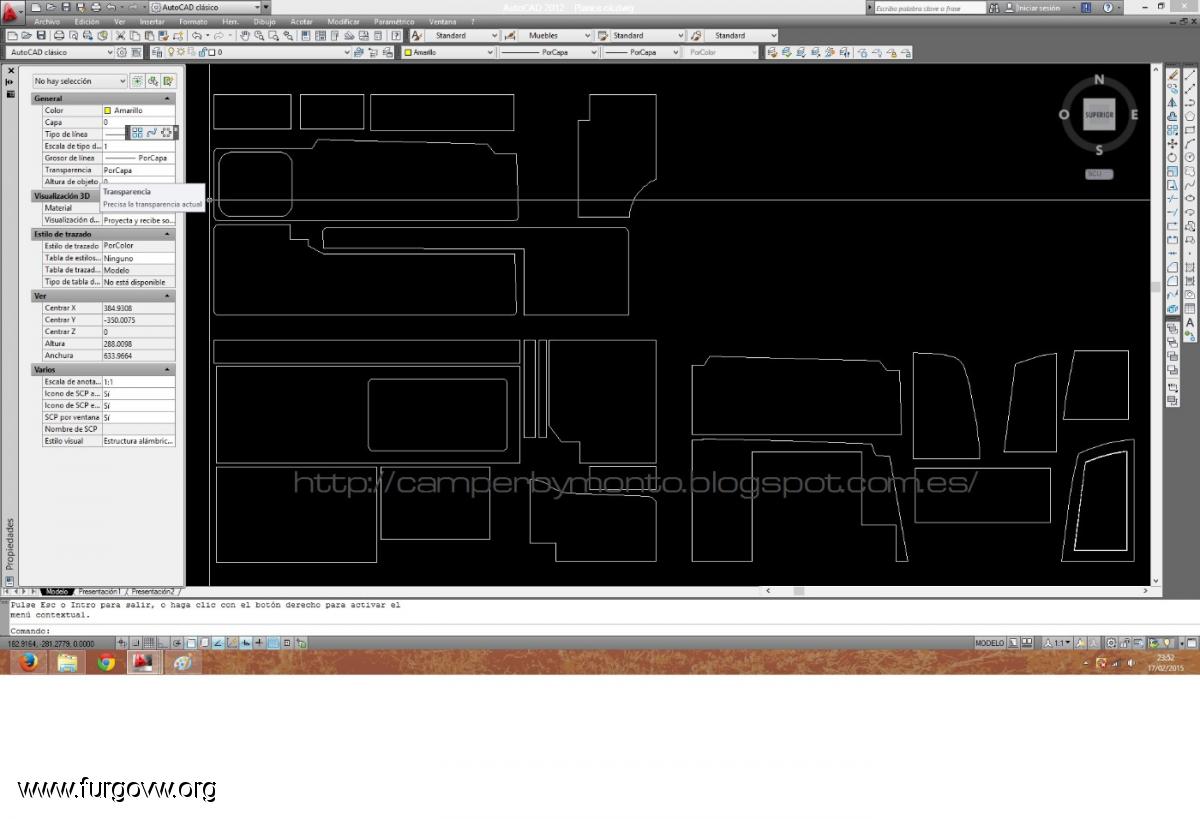Click the binoculars search icon

994,7
